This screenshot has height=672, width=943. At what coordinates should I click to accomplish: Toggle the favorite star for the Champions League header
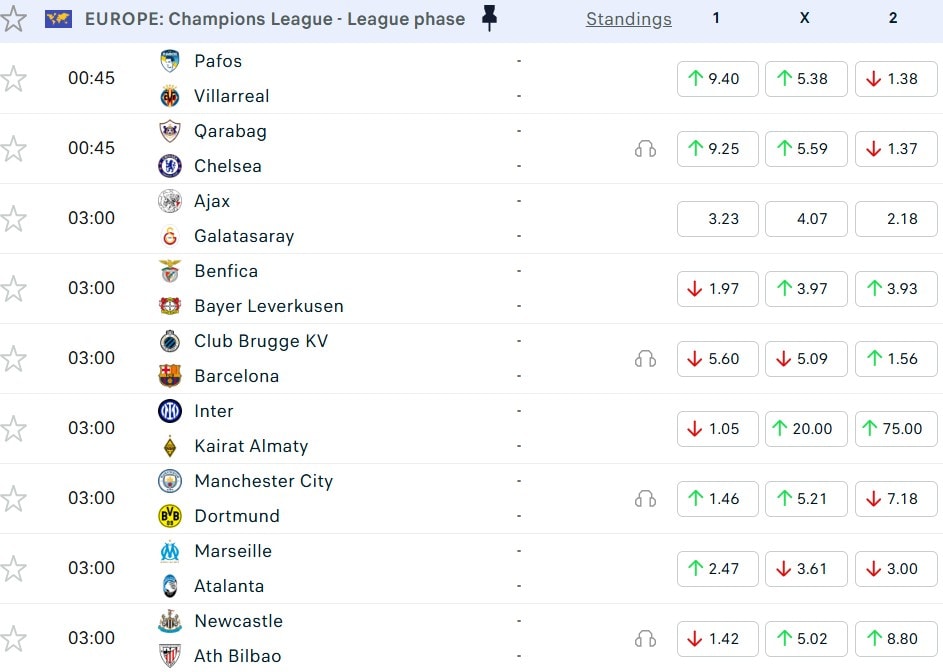[13, 18]
